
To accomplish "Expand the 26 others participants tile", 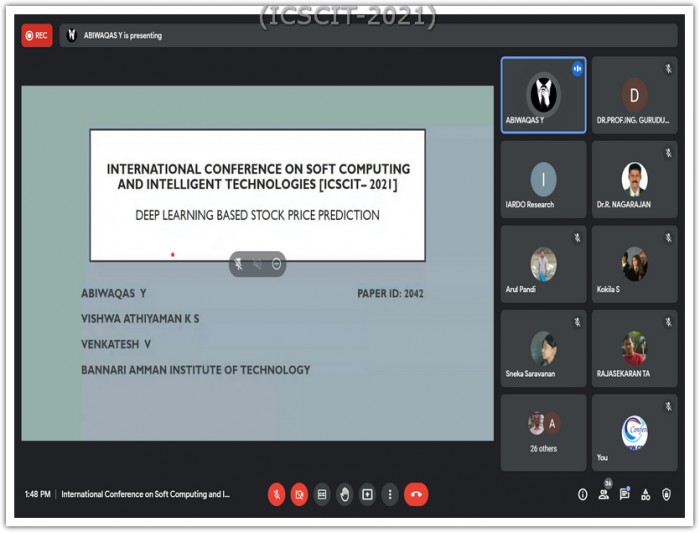I will 543,433.
